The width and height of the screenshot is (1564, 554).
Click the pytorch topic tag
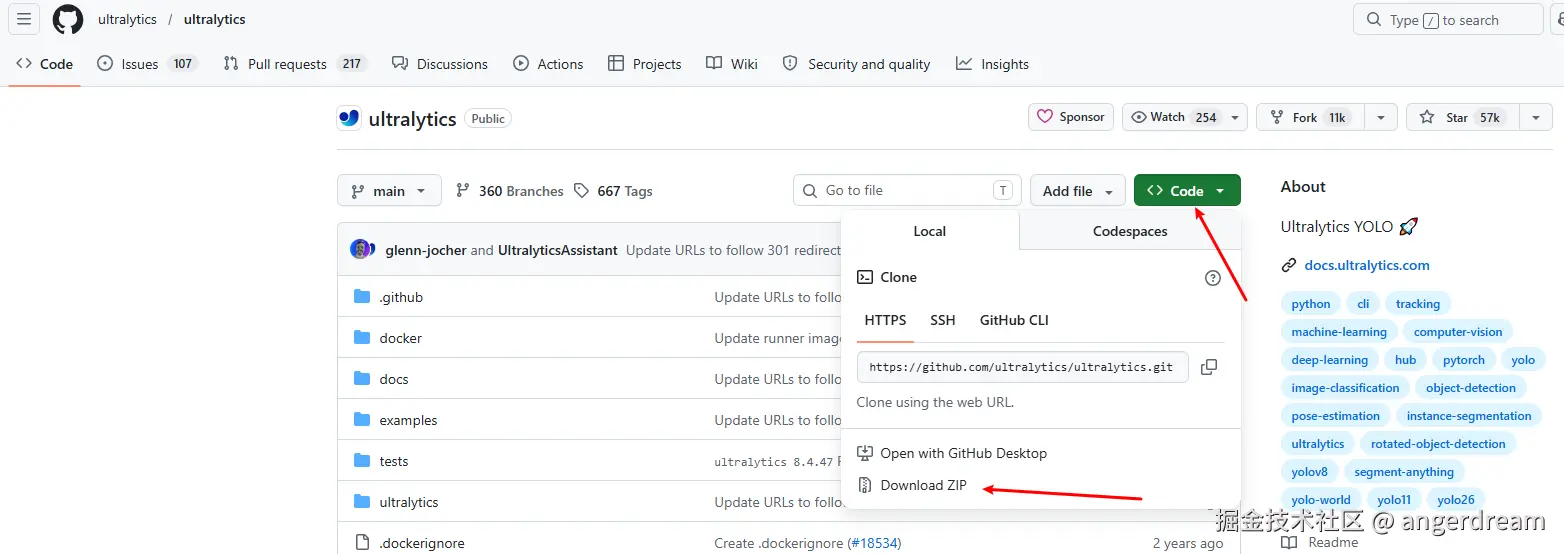point(1464,360)
